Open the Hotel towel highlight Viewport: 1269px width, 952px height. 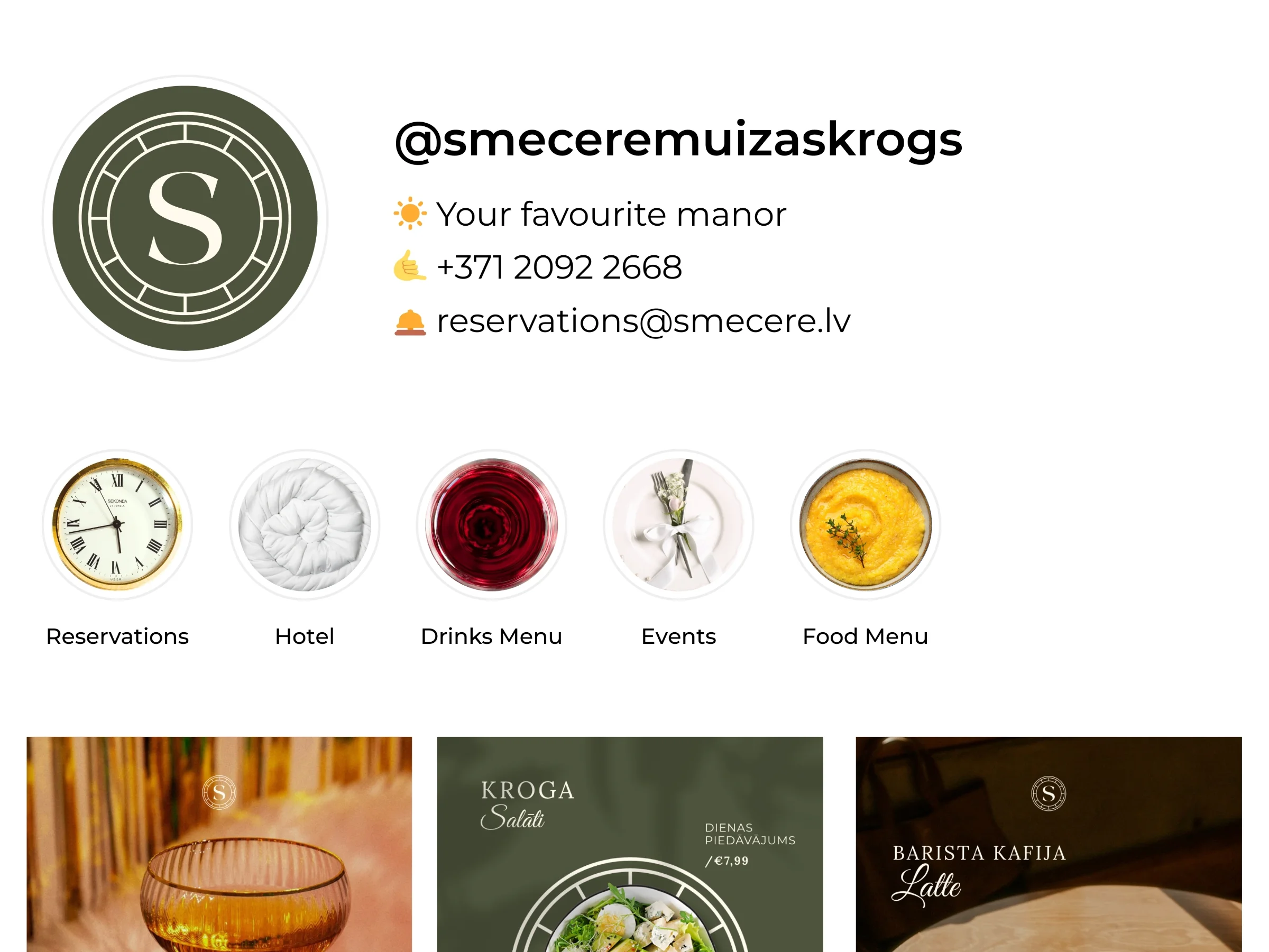(305, 525)
